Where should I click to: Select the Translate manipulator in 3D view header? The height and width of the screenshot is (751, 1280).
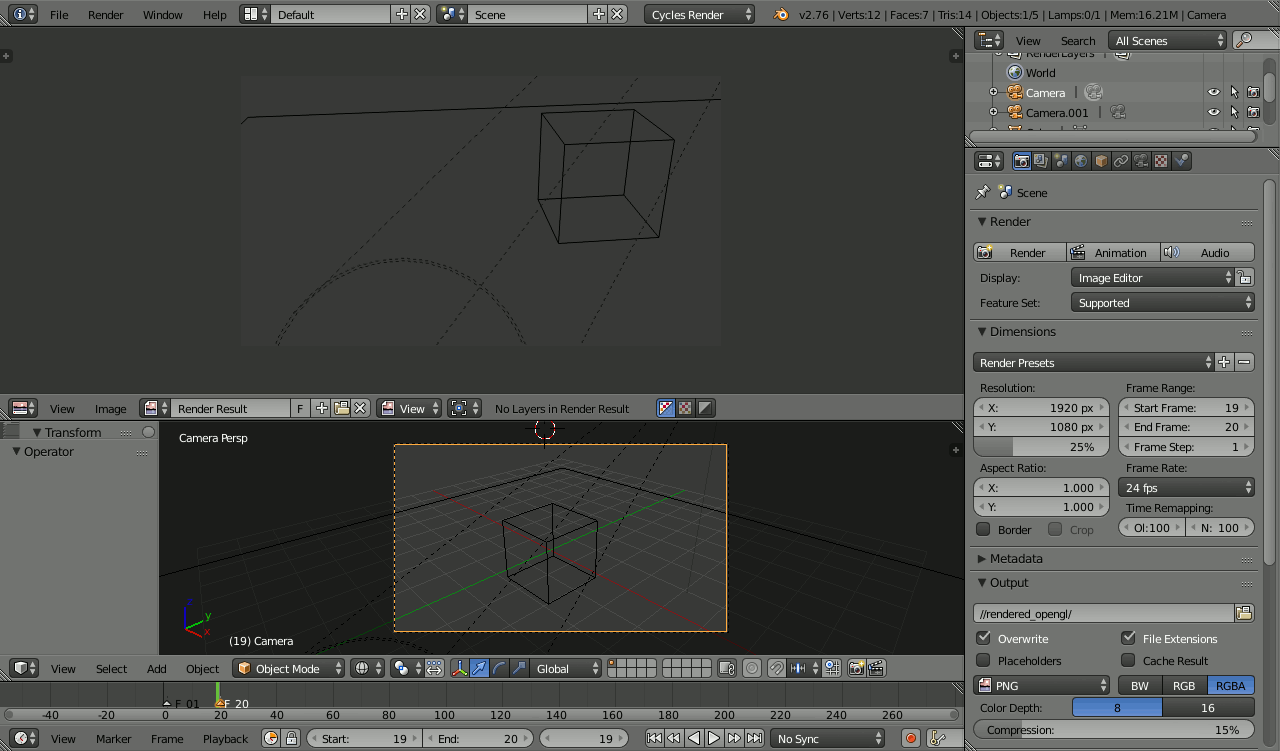point(480,668)
